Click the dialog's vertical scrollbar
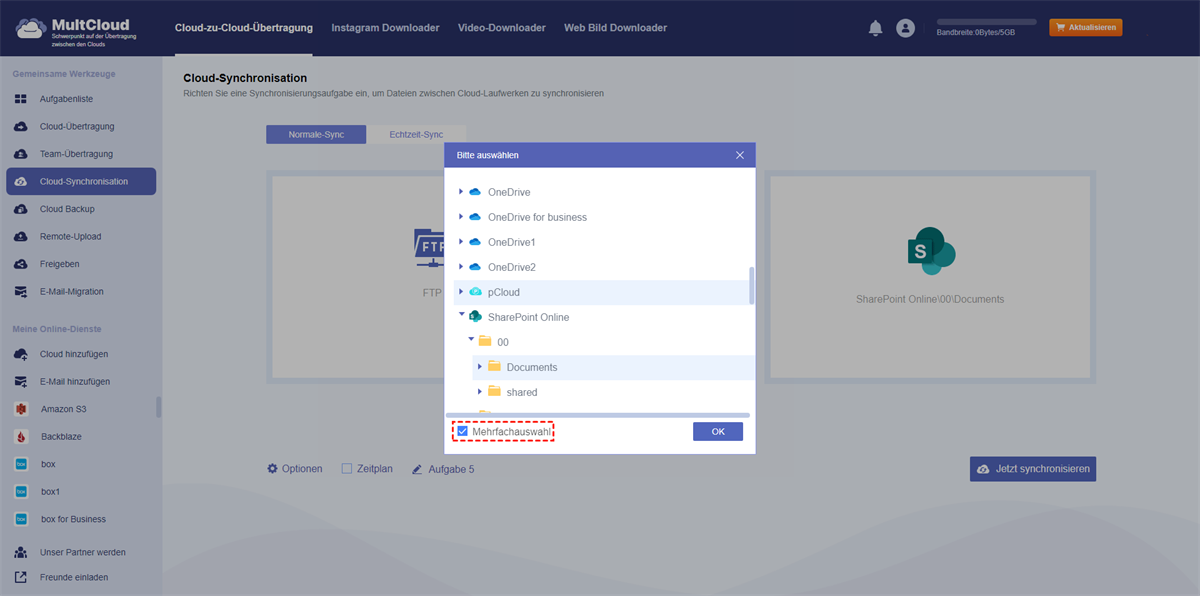The image size is (1200, 596). pyautogui.click(x=752, y=285)
